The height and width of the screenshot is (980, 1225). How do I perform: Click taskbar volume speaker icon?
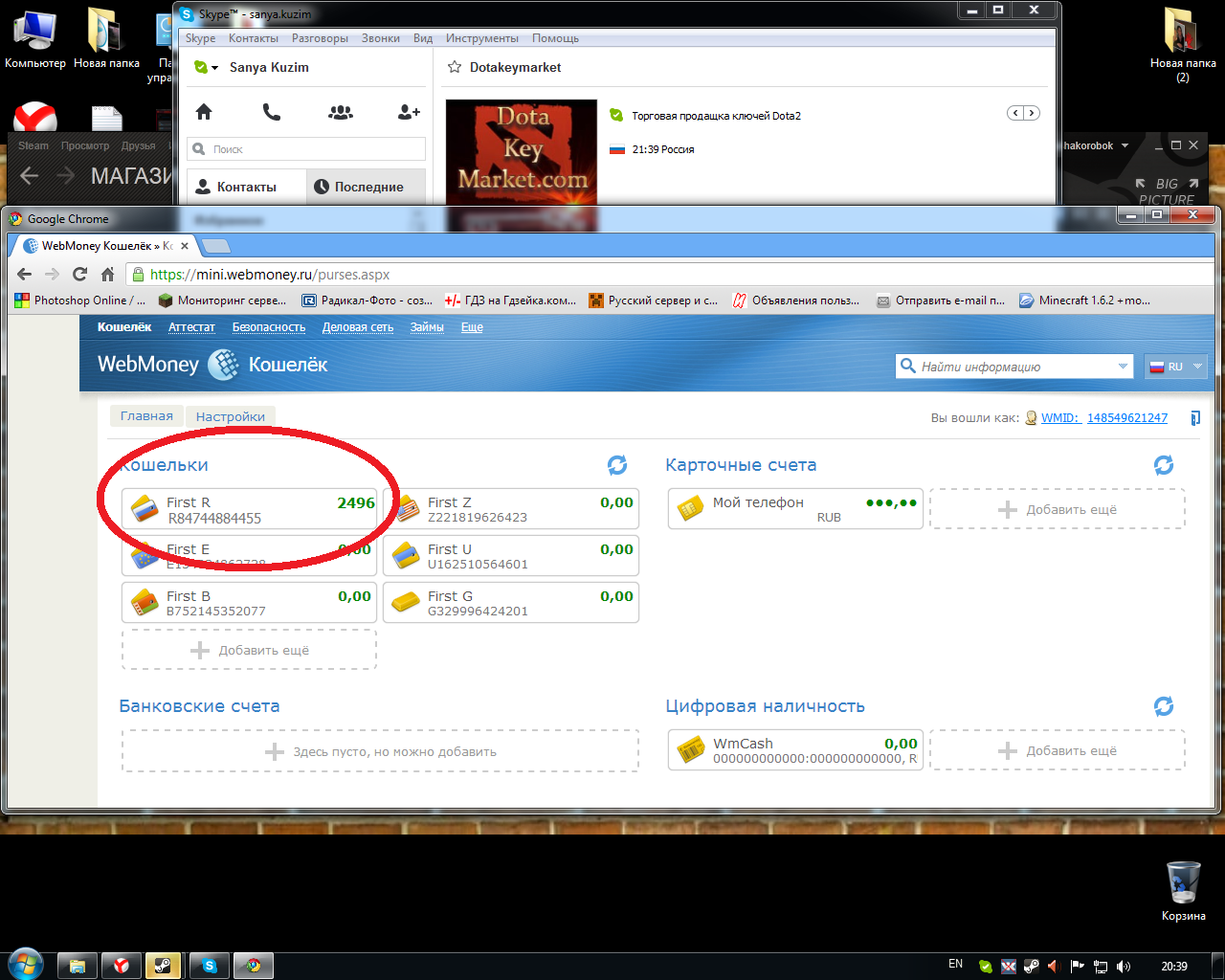pos(1124,966)
